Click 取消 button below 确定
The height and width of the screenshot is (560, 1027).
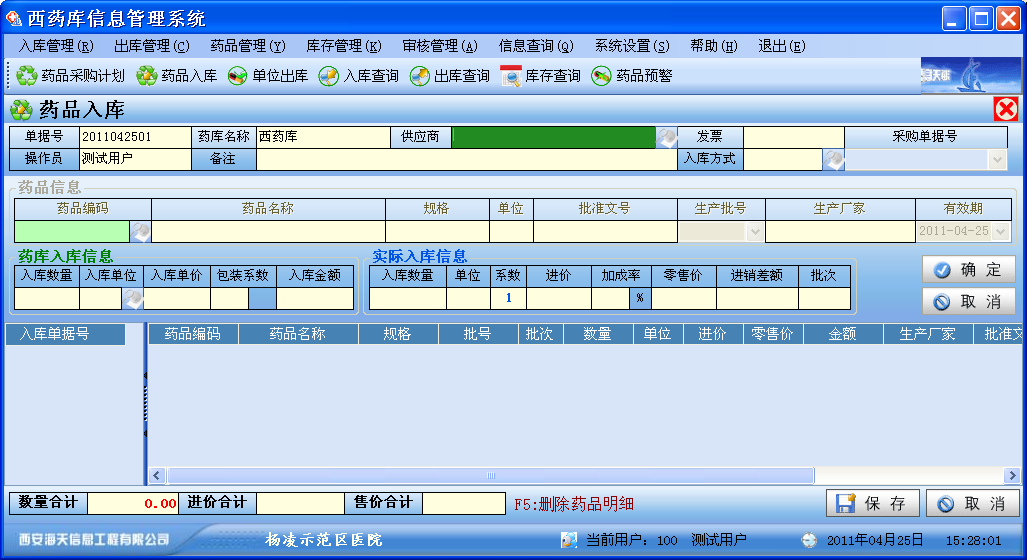coord(969,301)
